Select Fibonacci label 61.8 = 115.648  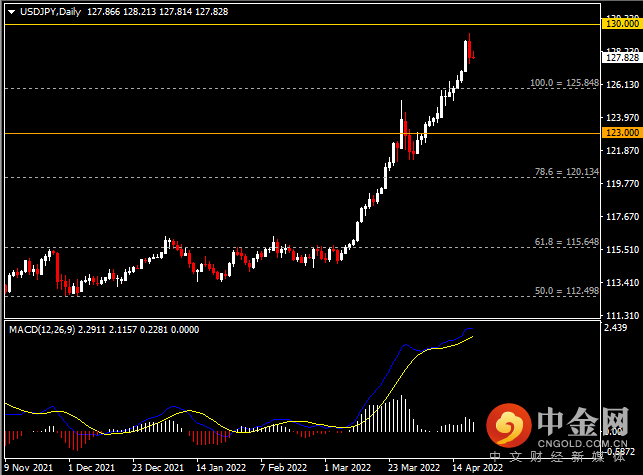pyautogui.click(x=567, y=242)
